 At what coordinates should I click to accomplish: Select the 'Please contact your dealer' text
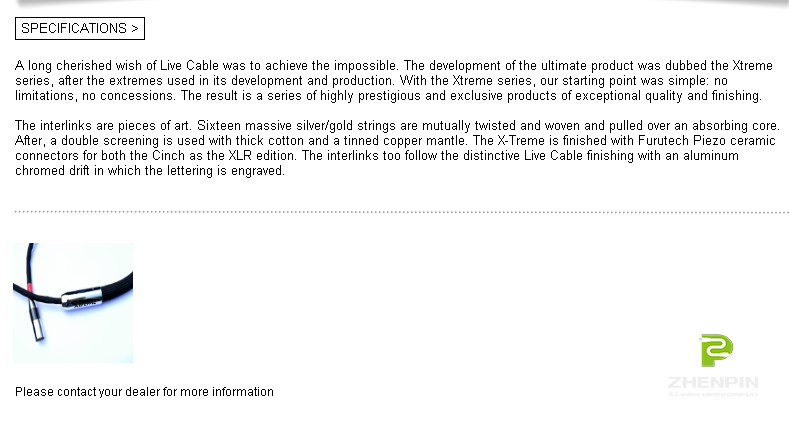click(144, 392)
